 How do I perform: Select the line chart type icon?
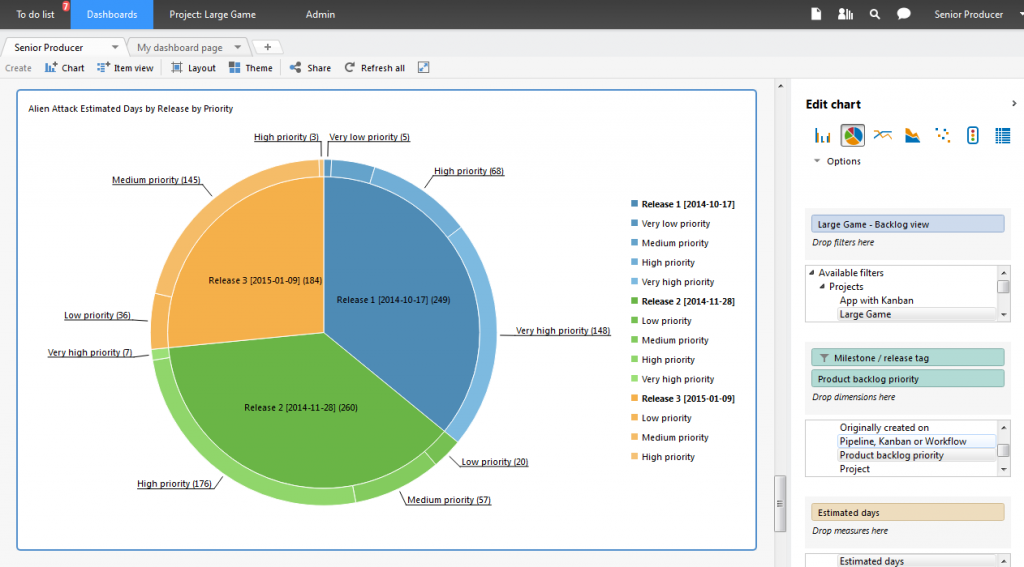point(882,136)
